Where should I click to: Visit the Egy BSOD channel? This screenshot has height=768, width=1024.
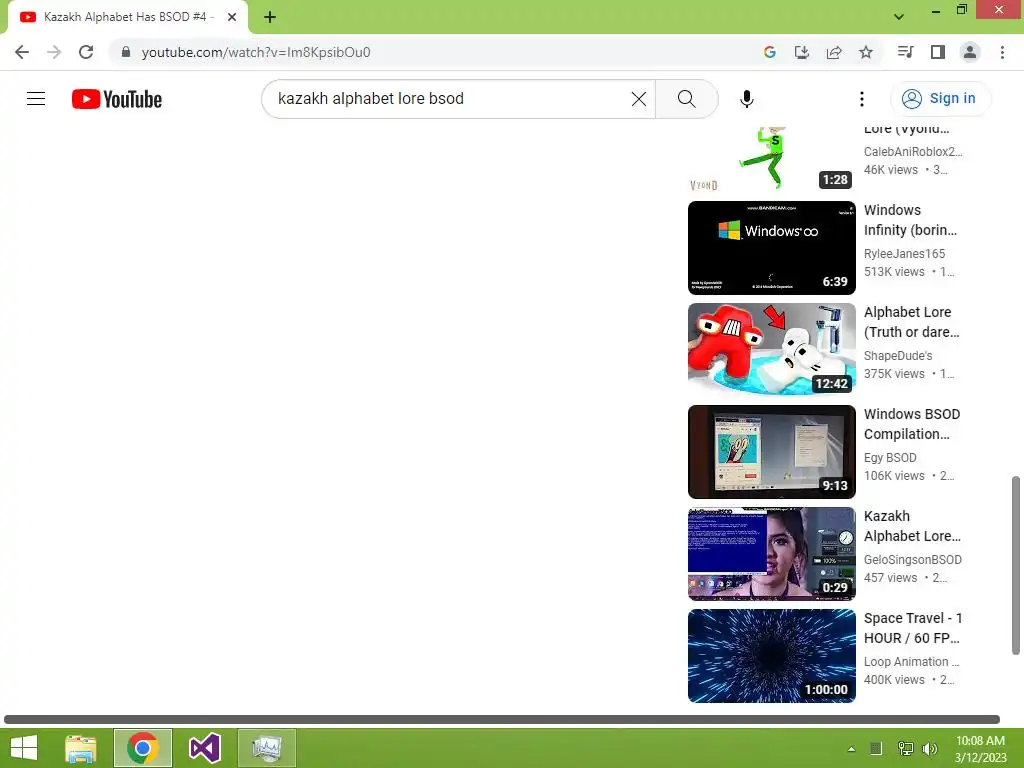[x=890, y=458]
